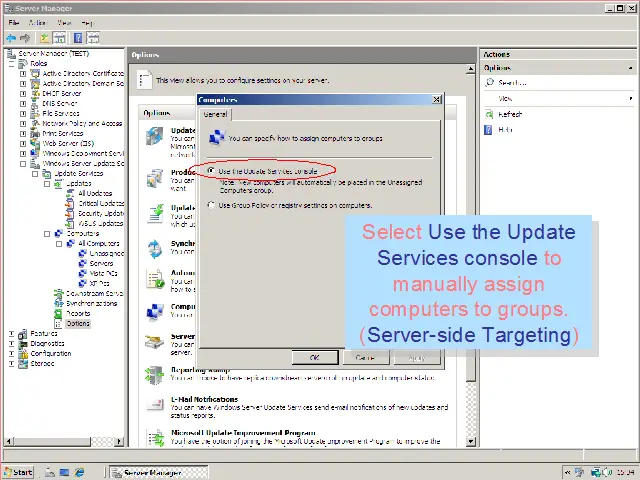Click the Reporting Rollup icon
Screen dimensions: 640x480
click(x=155, y=375)
